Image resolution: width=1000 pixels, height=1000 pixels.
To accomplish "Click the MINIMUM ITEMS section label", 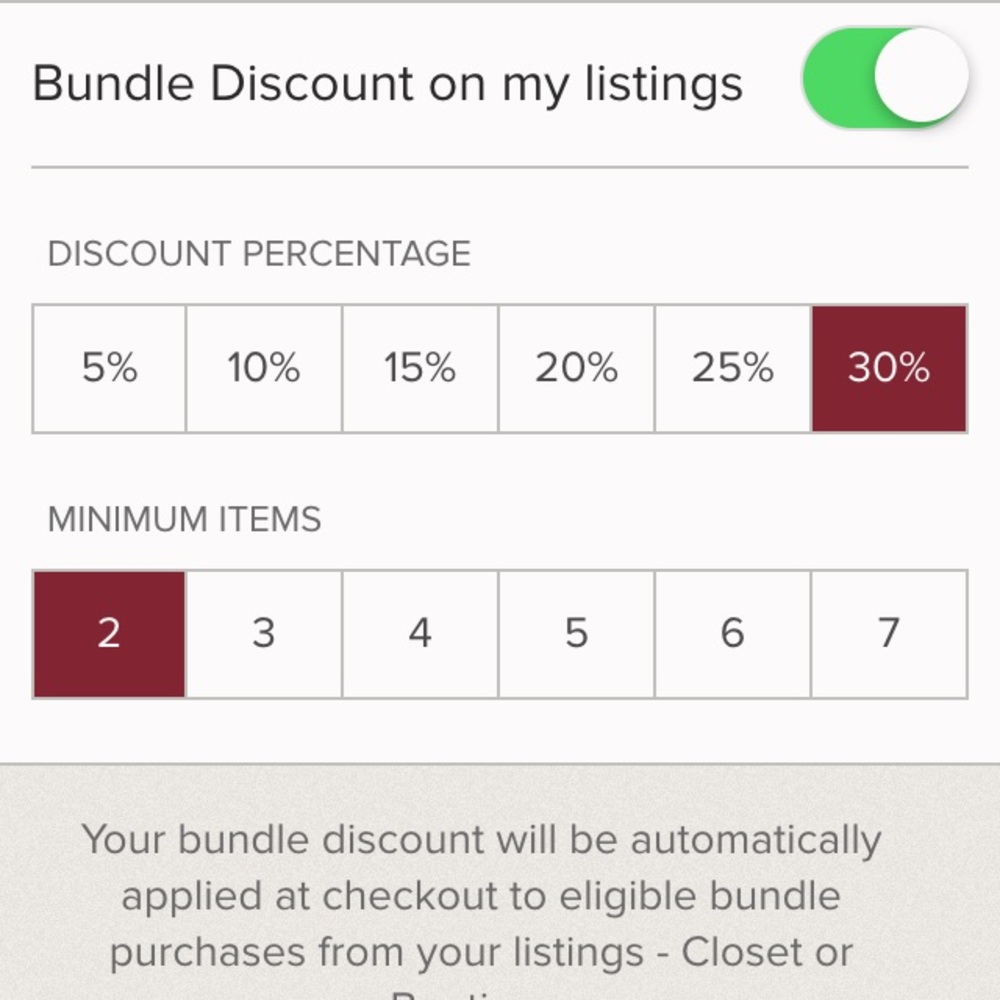I will 184,519.
